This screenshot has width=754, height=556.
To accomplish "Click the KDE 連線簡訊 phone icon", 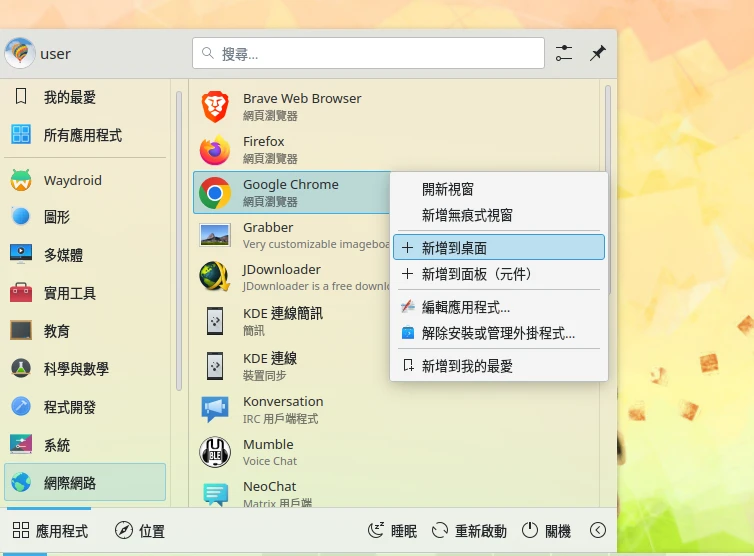I will (215, 321).
